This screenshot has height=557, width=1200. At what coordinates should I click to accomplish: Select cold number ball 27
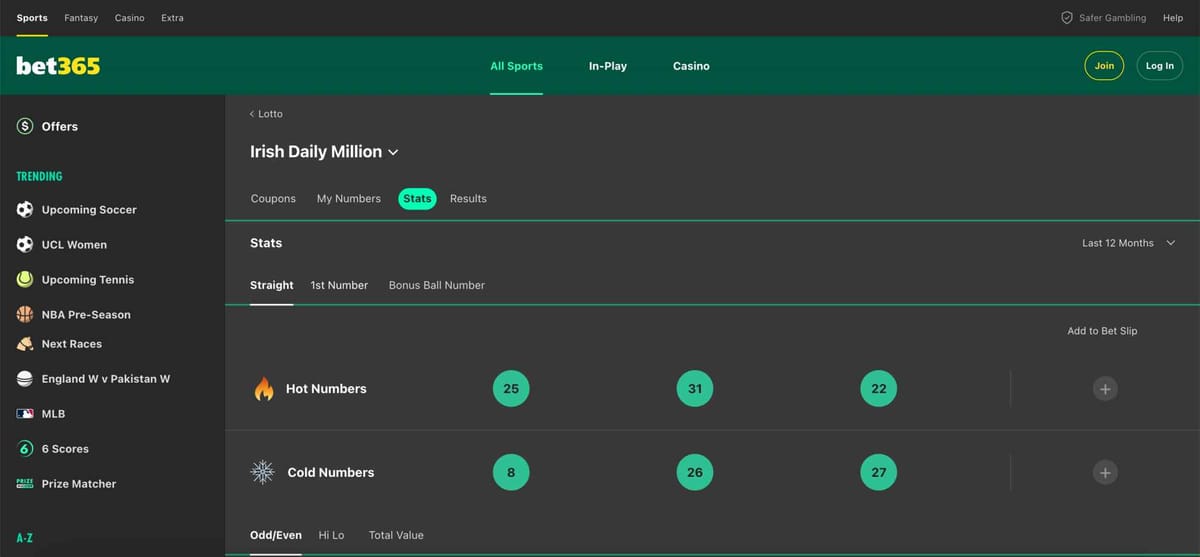879,473
